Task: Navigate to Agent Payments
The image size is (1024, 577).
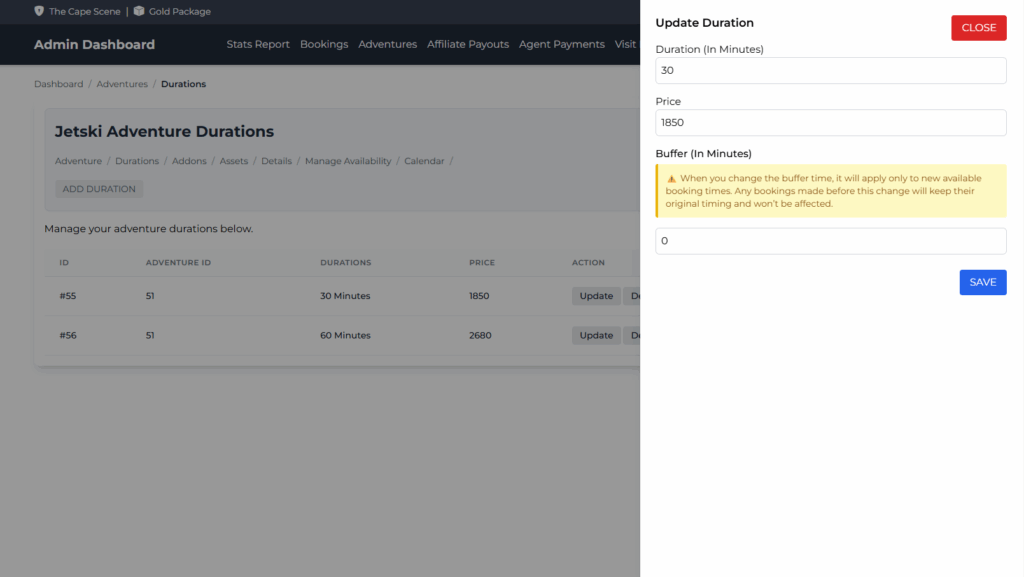Action: pyautogui.click(x=562, y=44)
